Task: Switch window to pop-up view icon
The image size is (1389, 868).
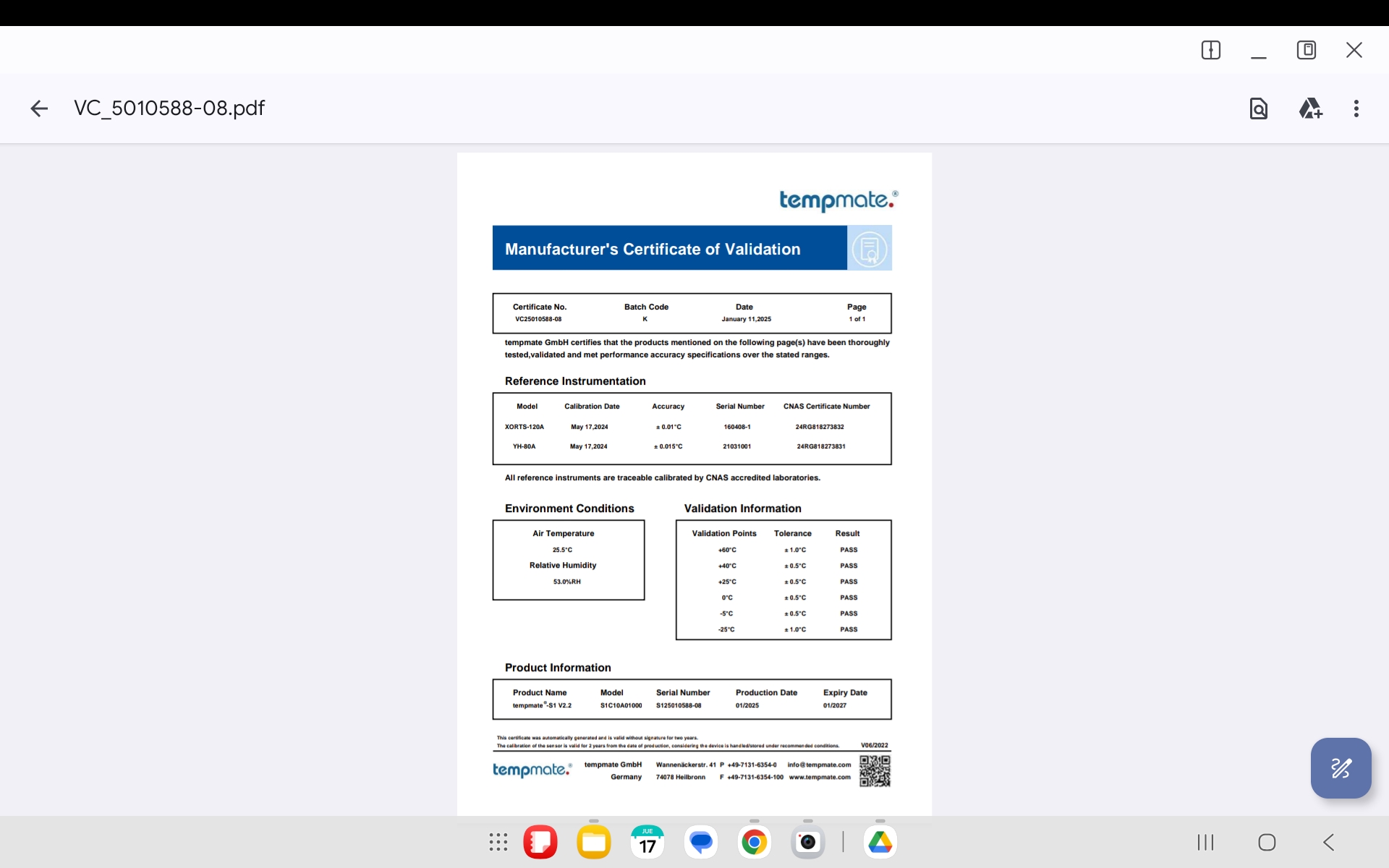Action: pyautogui.click(x=1307, y=50)
